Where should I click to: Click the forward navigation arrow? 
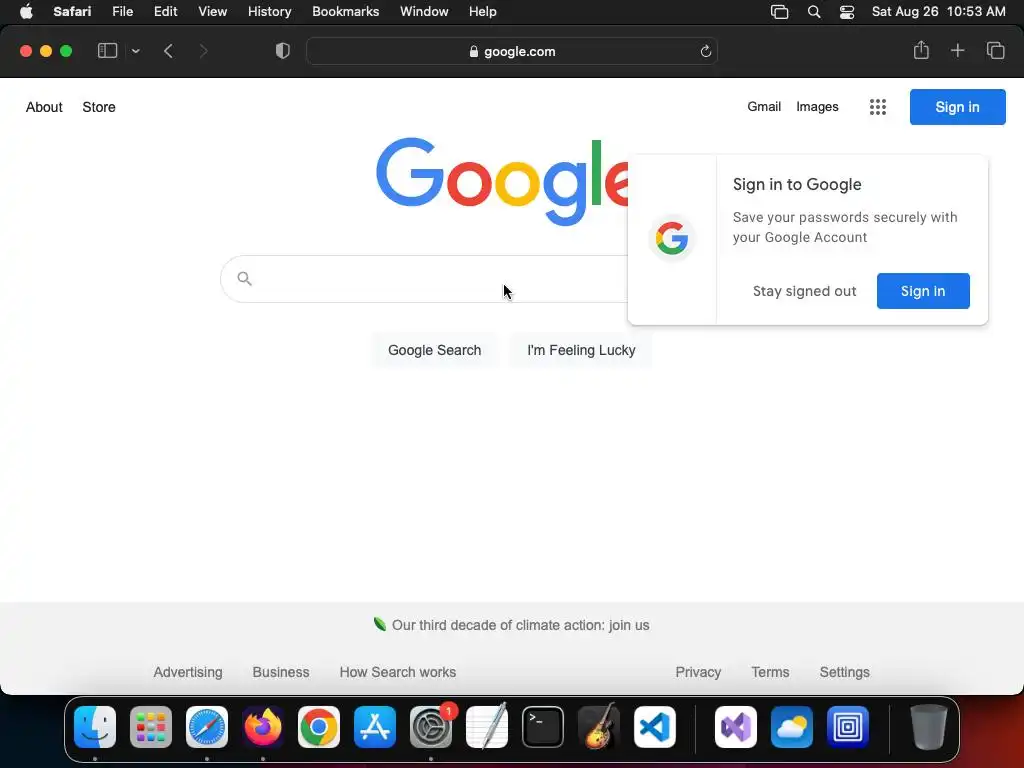tap(203, 51)
